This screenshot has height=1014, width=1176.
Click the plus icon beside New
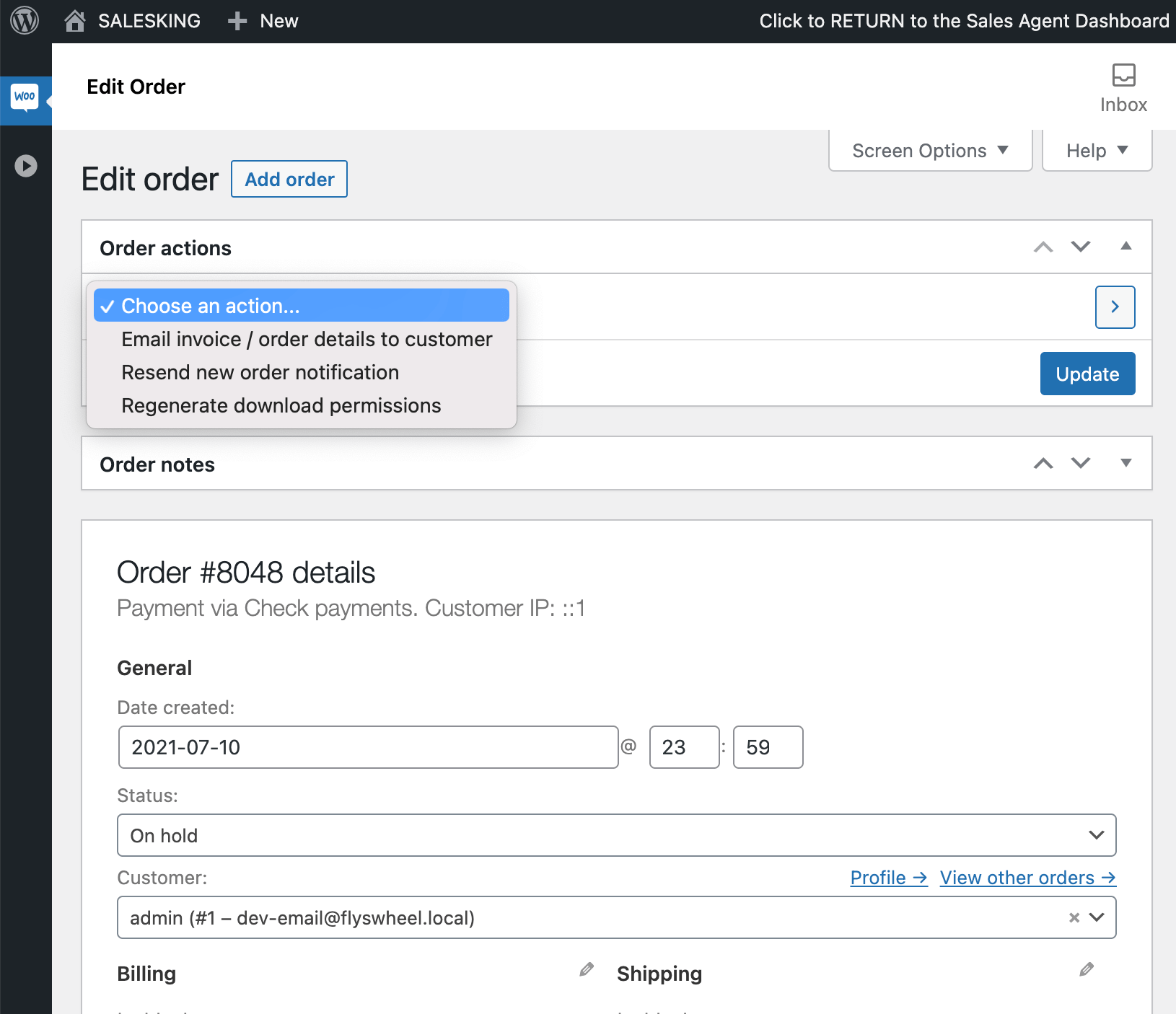pos(237,21)
